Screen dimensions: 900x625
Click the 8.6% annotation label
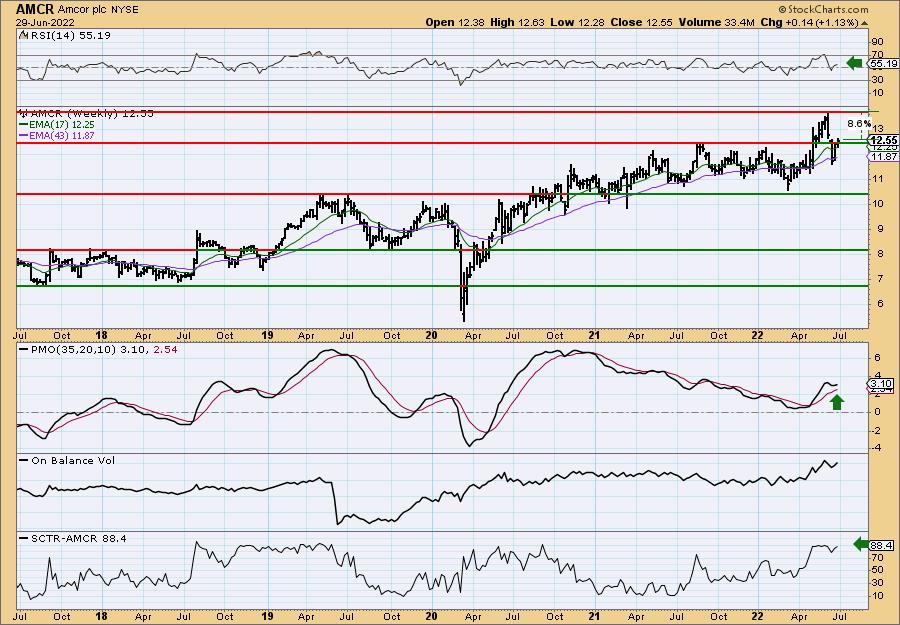[x=859, y=123]
